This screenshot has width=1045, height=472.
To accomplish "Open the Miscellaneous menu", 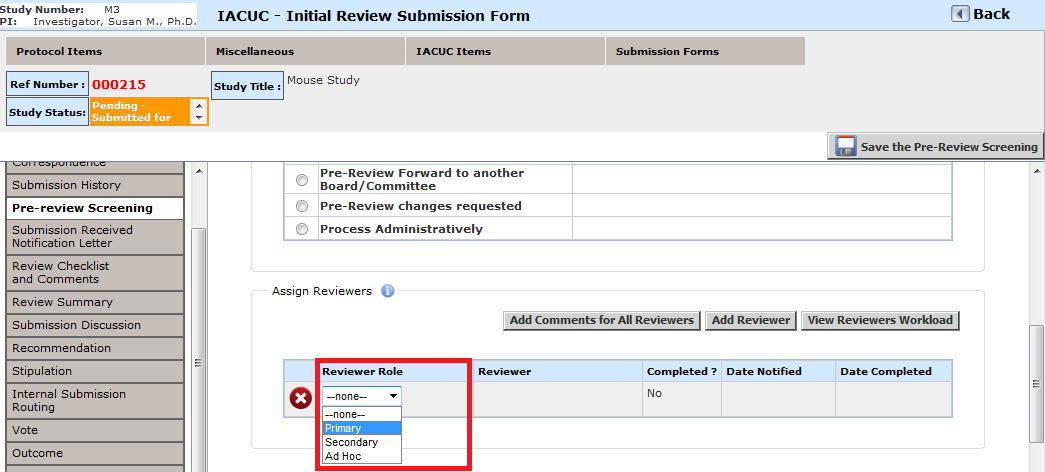I will [x=305, y=51].
